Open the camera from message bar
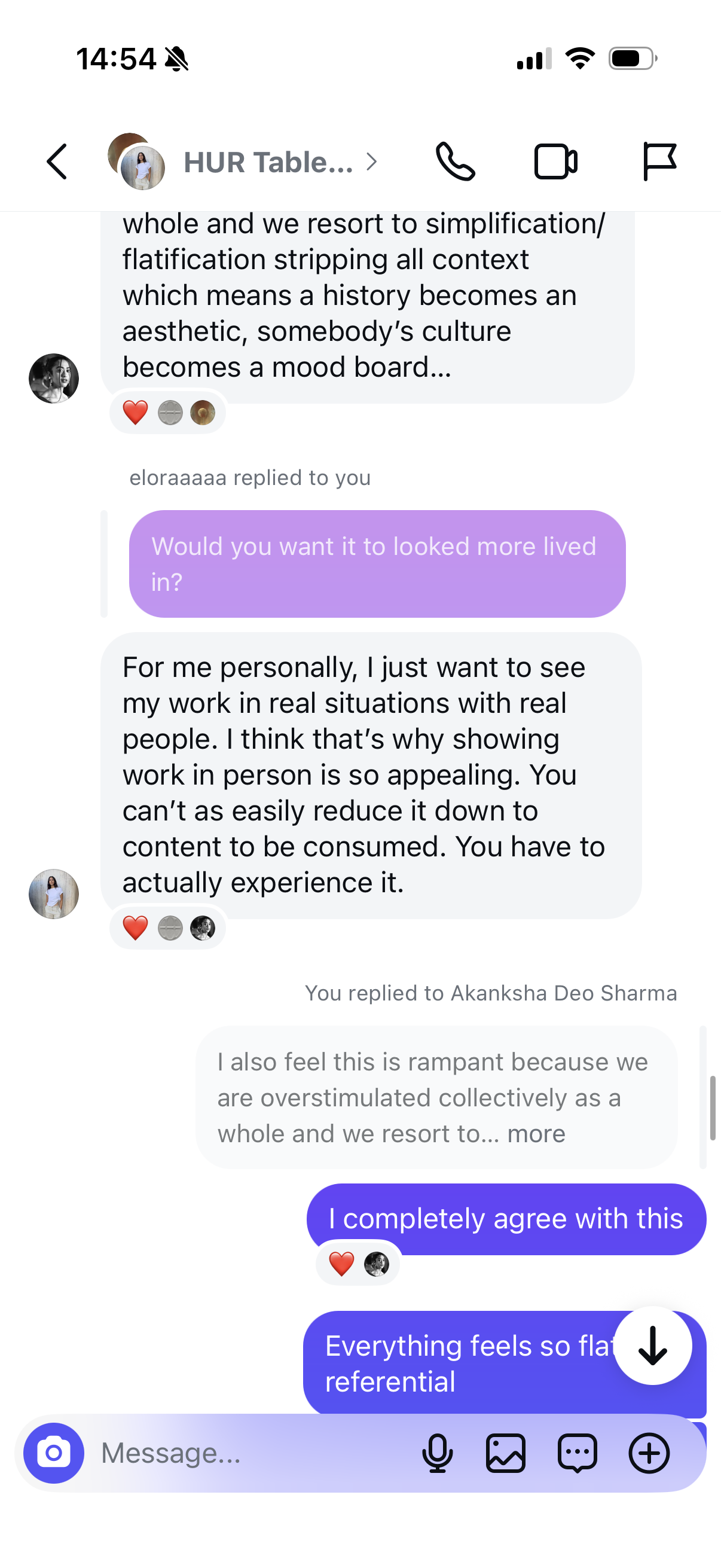This screenshot has width=721, height=1568. [x=54, y=1453]
